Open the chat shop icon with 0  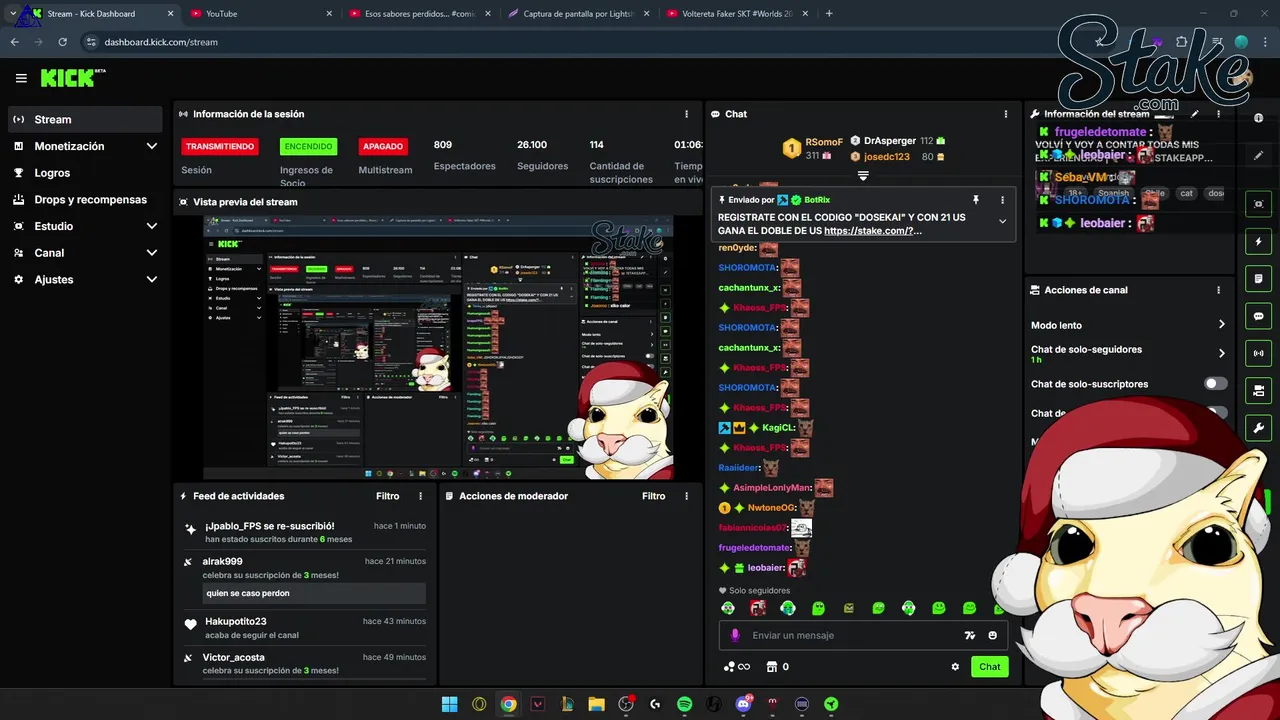778,667
